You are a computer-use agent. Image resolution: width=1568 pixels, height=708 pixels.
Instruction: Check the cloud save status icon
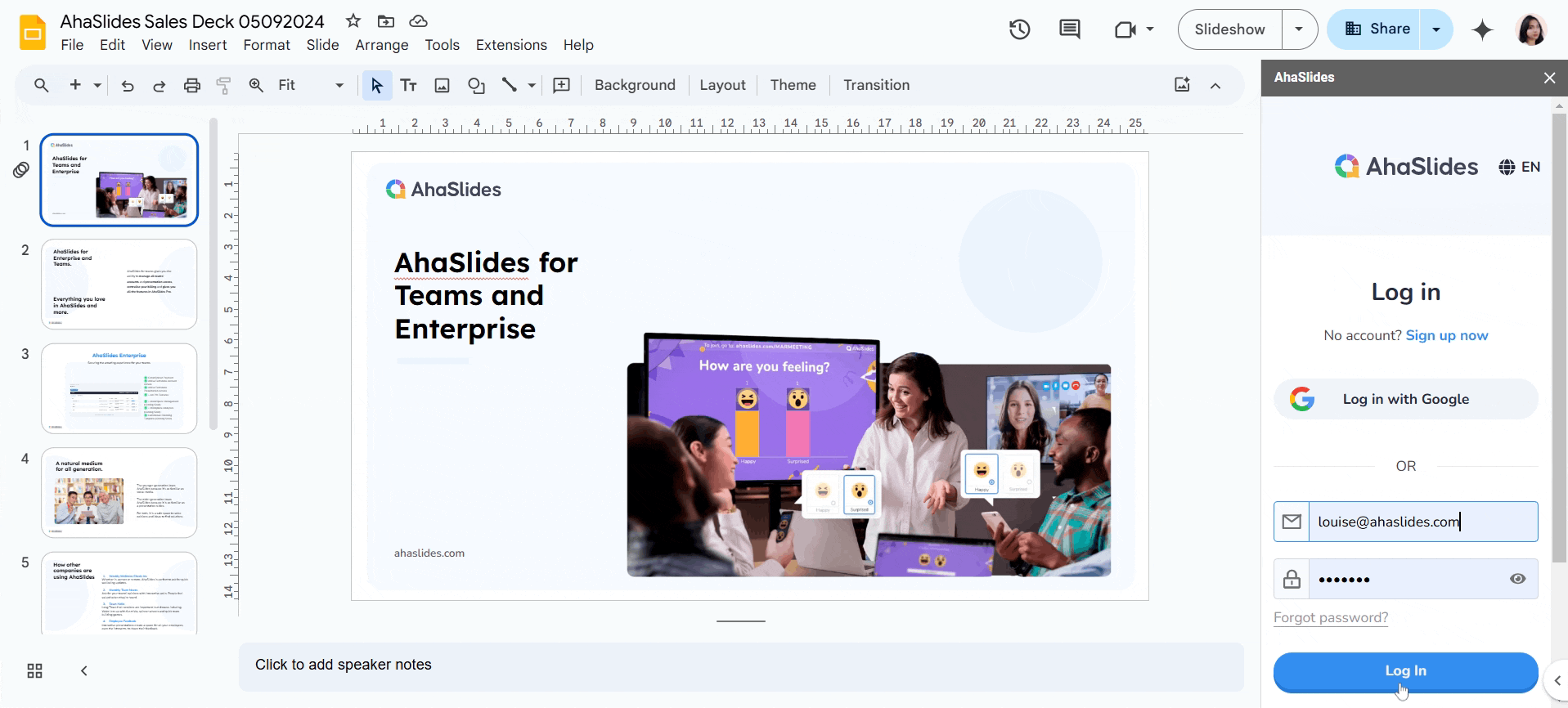418,21
